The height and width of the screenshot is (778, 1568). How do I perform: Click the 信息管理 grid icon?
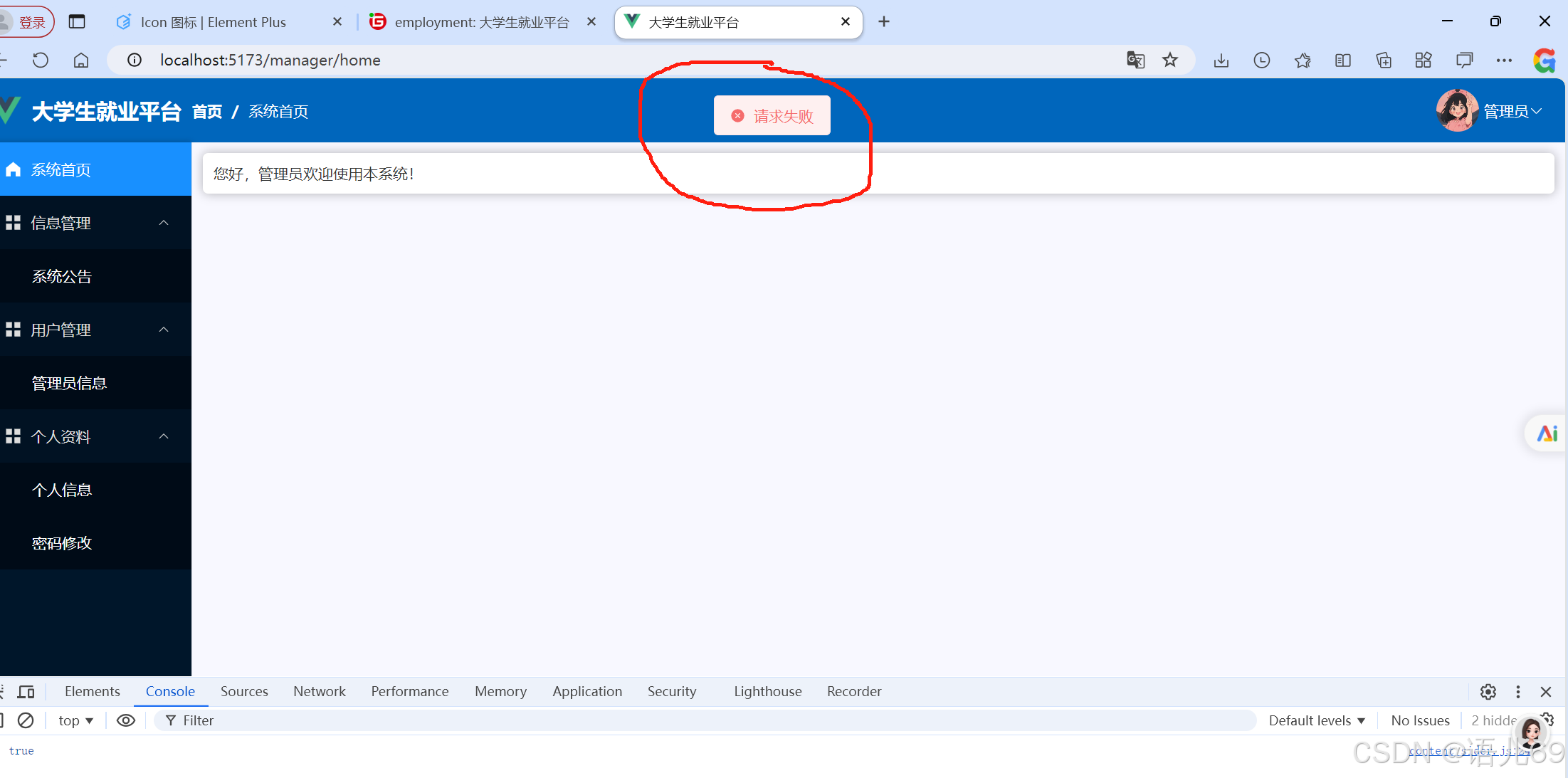pyautogui.click(x=12, y=222)
